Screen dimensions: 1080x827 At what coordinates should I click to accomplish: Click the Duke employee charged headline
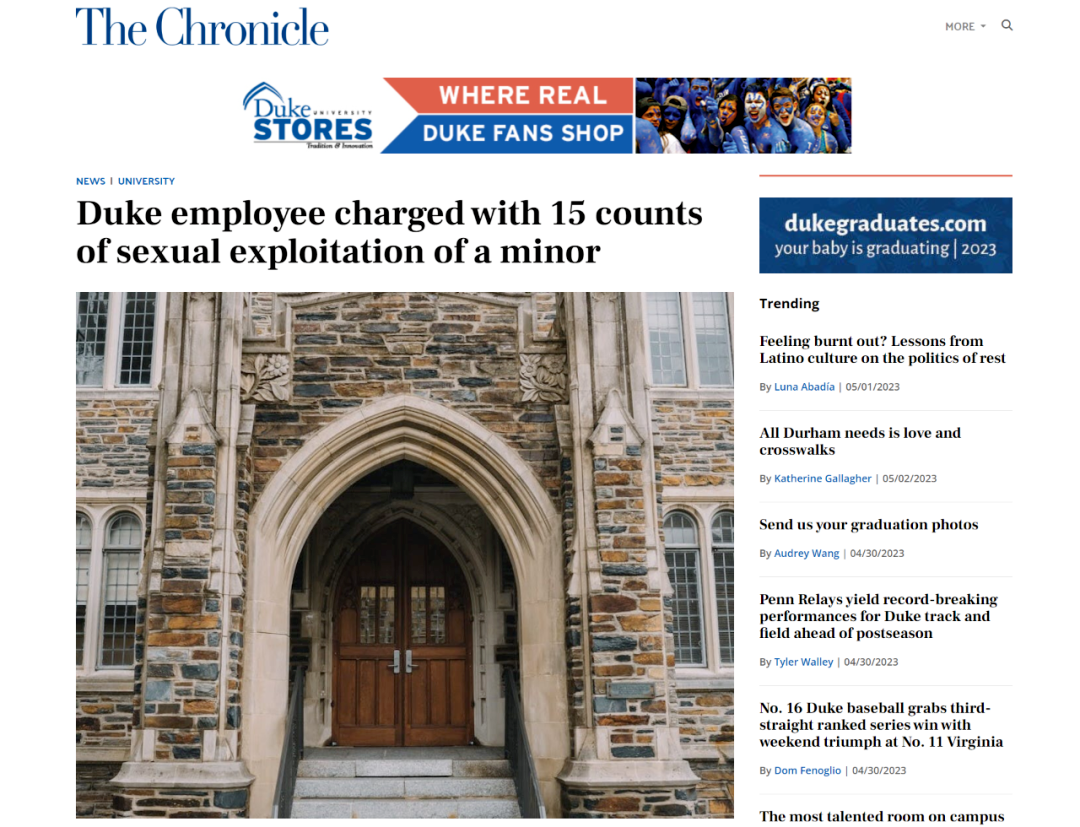tap(389, 232)
